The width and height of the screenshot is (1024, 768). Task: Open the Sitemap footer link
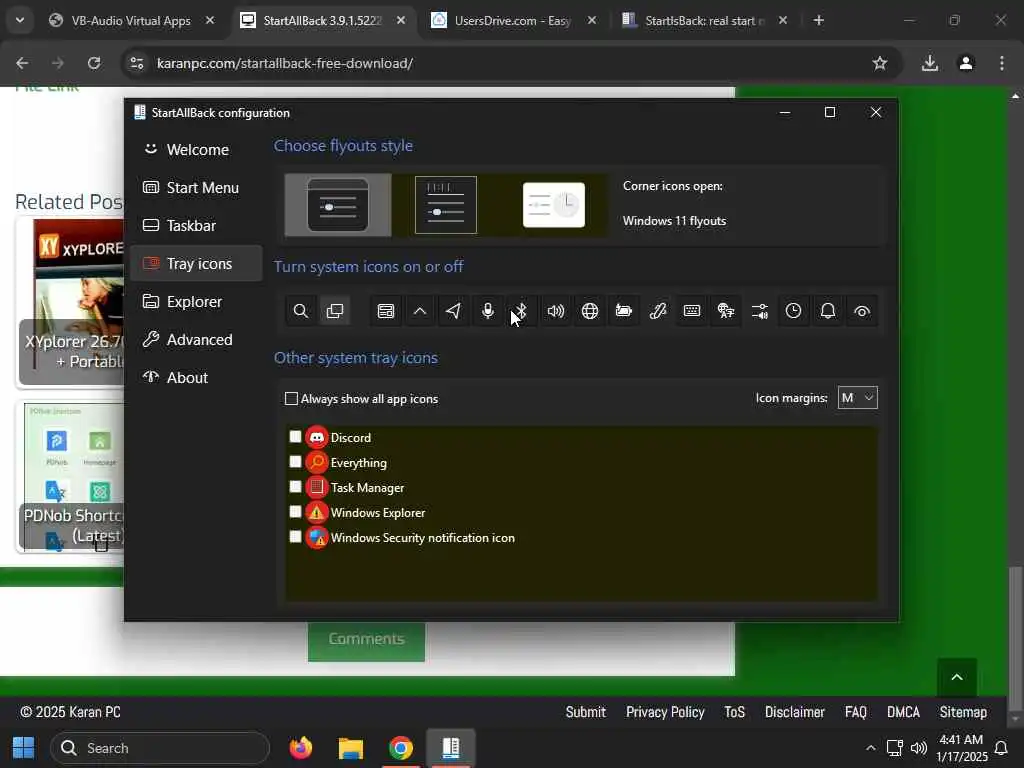tap(963, 712)
